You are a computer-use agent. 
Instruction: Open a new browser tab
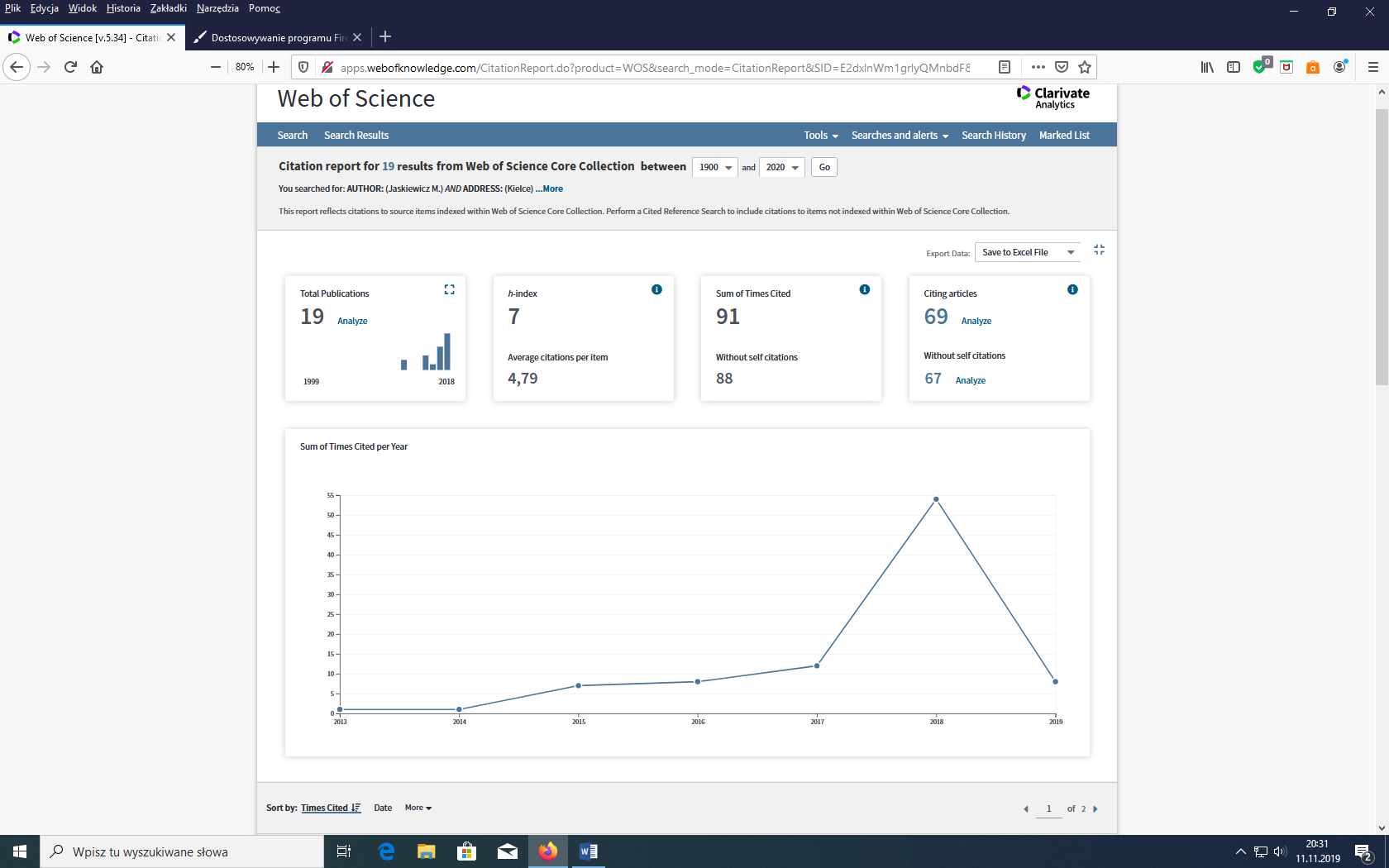[385, 36]
